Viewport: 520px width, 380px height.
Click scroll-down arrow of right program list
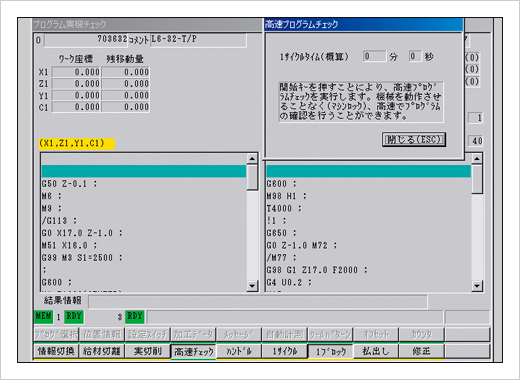(477, 286)
